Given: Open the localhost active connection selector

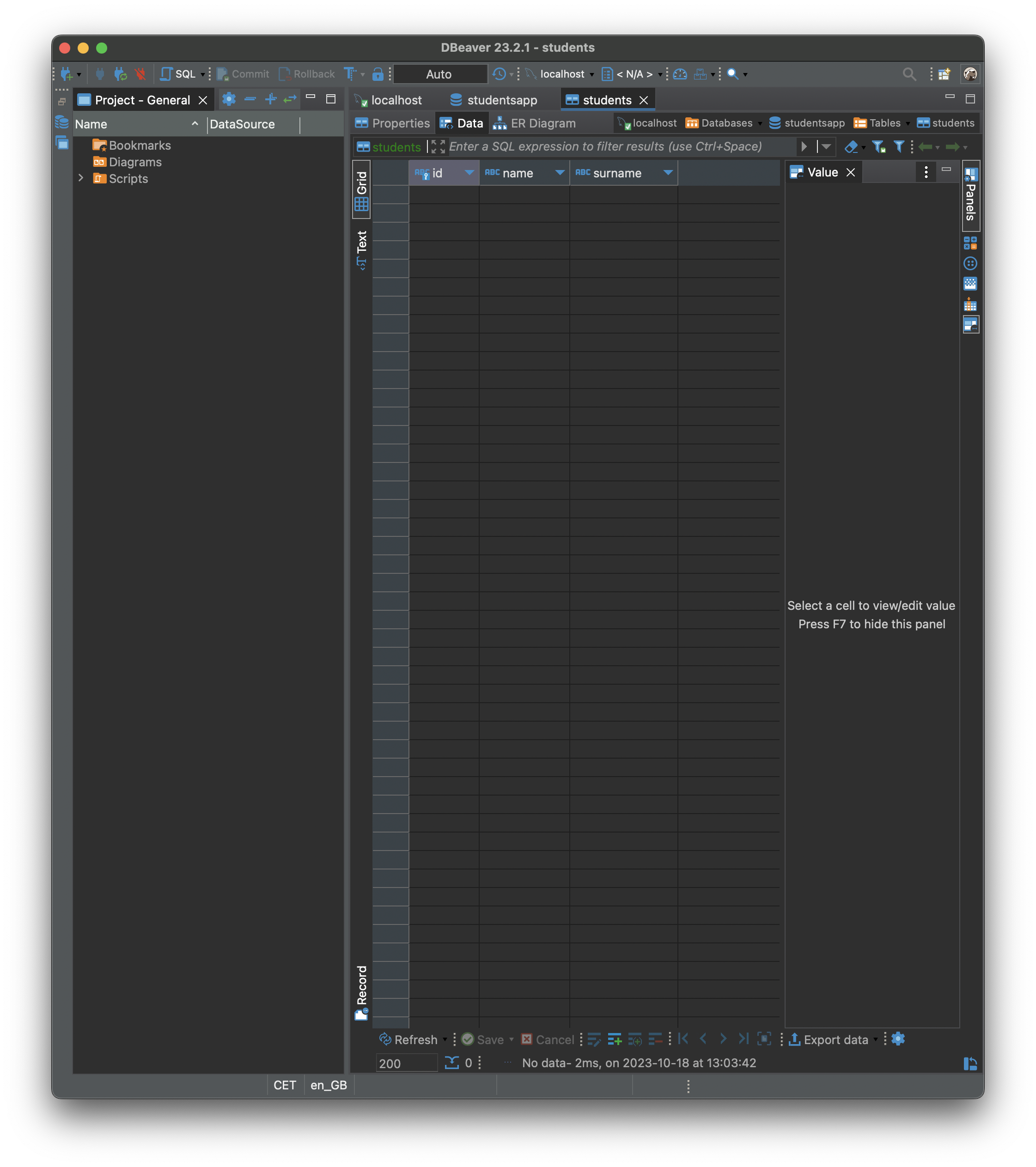Looking at the screenshot, I should pyautogui.click(x=560, y=73).
